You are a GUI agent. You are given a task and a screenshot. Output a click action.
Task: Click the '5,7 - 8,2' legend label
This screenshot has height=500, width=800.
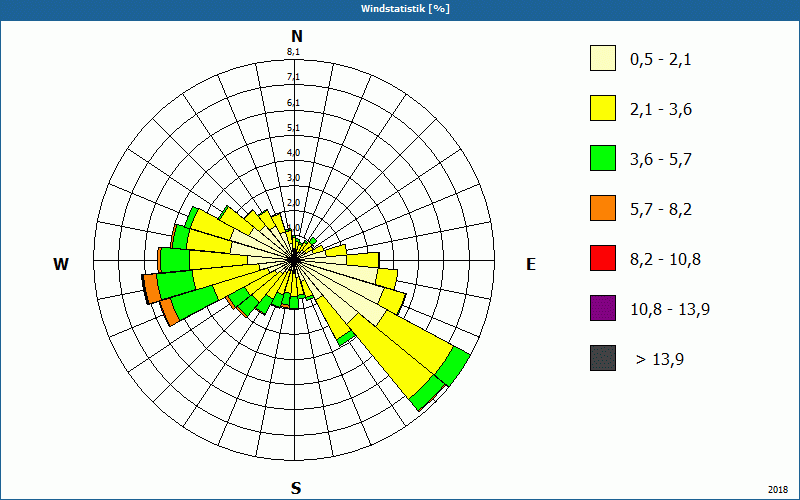(661, 210)
